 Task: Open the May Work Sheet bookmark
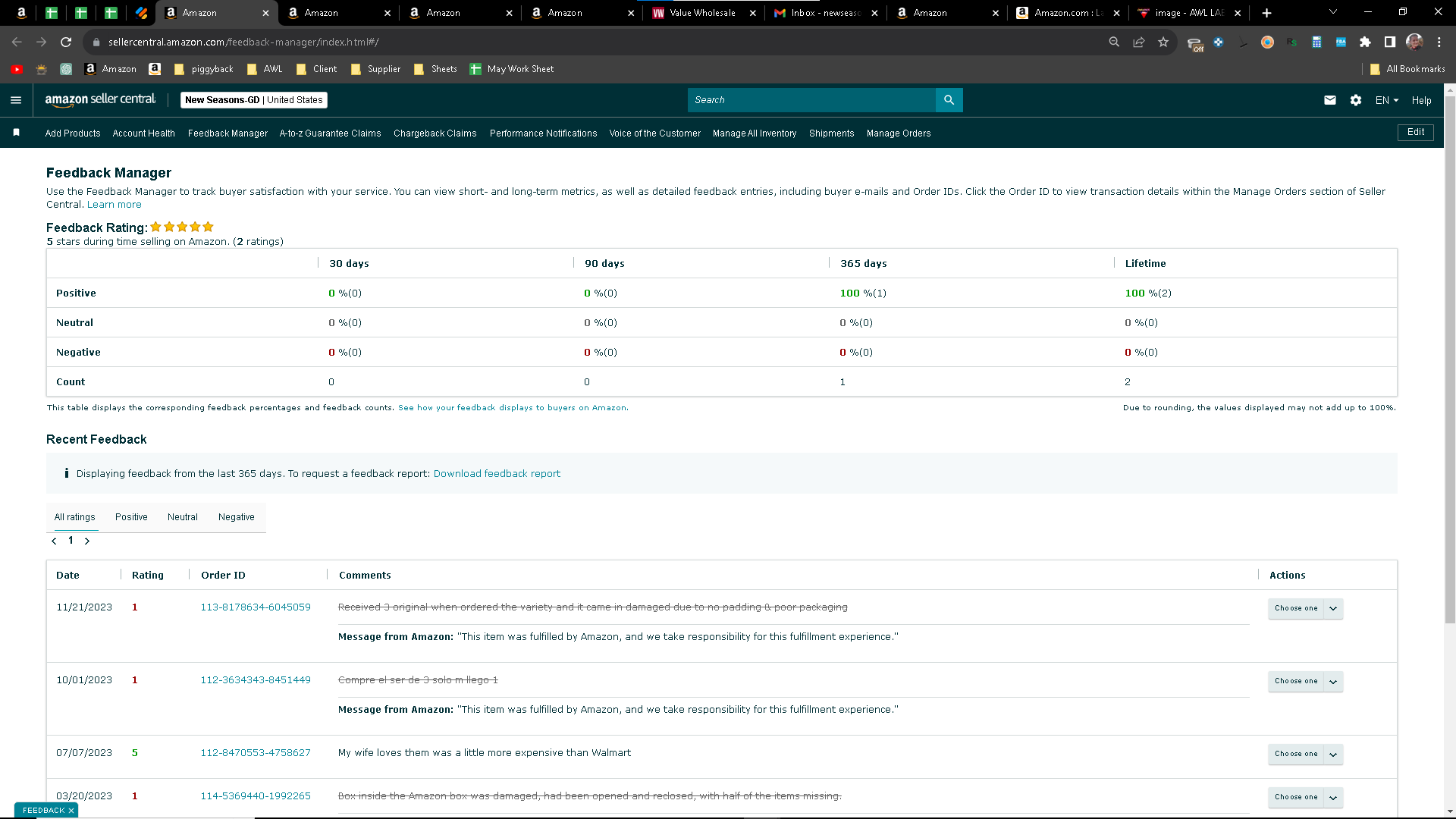tap(511, 69)
